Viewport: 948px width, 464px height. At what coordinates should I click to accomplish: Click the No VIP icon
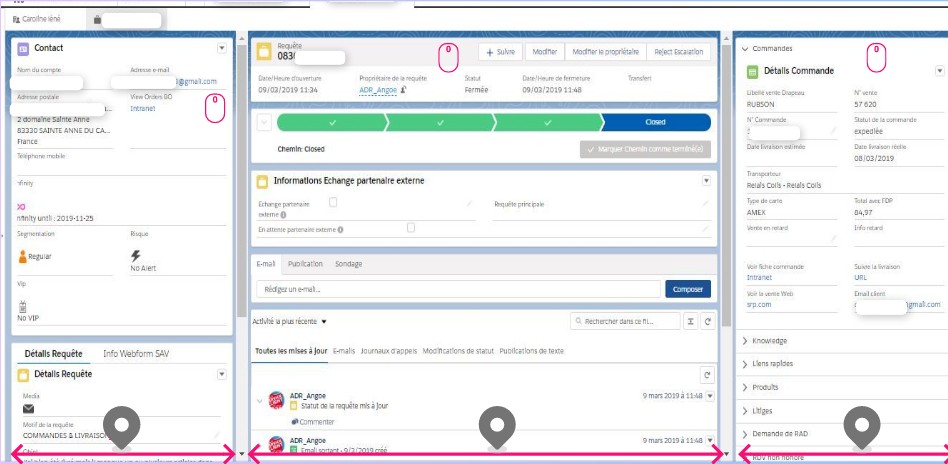click(23, 306)
